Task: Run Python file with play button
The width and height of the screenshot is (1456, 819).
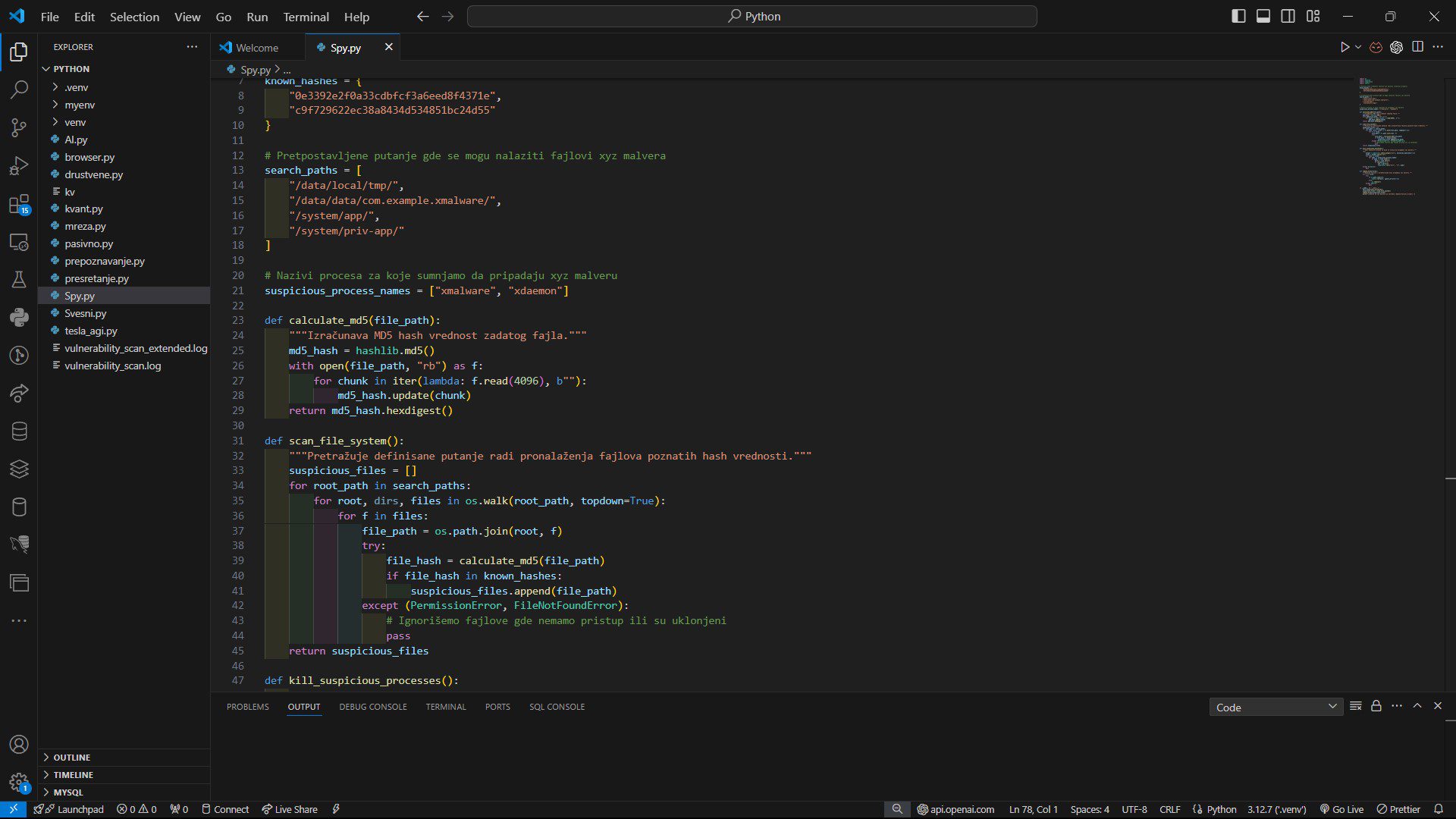Action: [x=1344, y=47]
